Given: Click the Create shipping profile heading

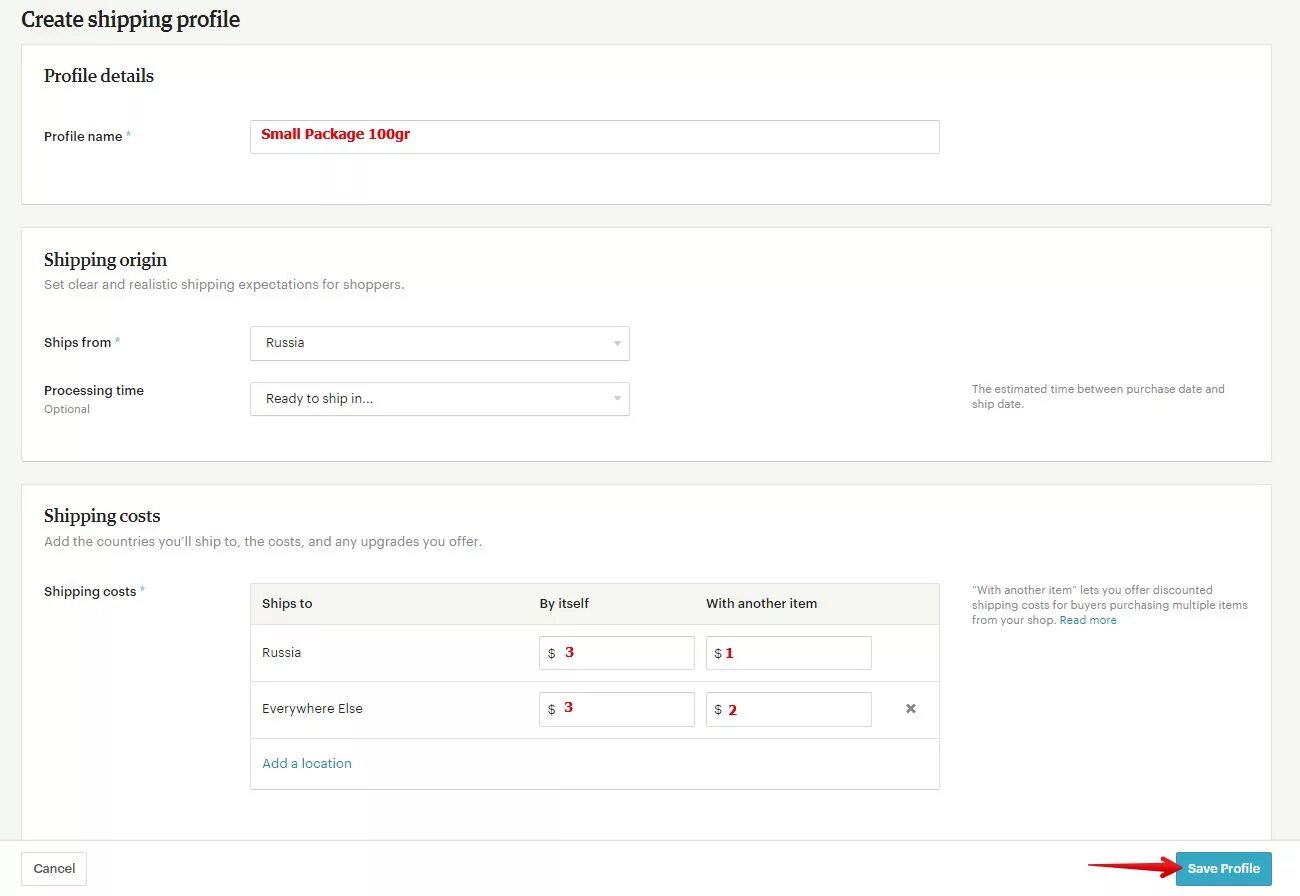Looking at the screenshot, I should [131, 20].
